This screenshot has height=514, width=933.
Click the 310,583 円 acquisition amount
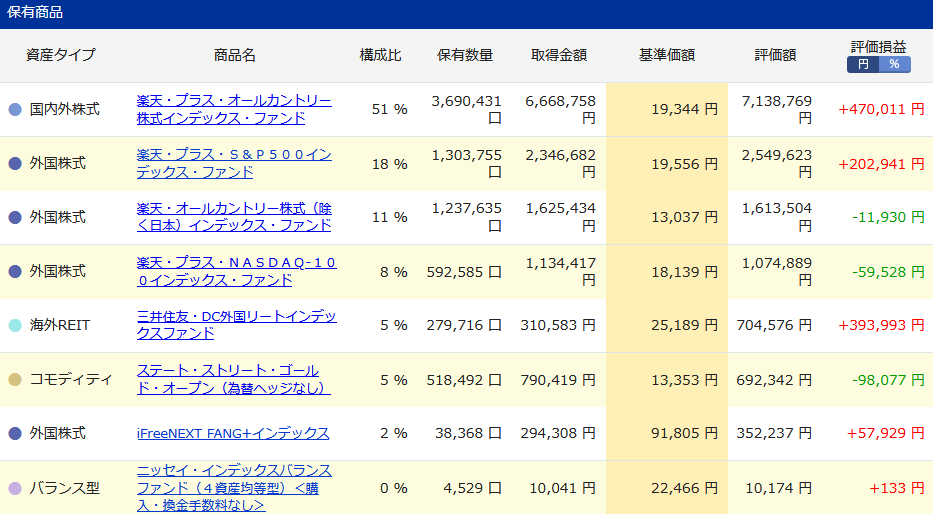click(558, 325)
